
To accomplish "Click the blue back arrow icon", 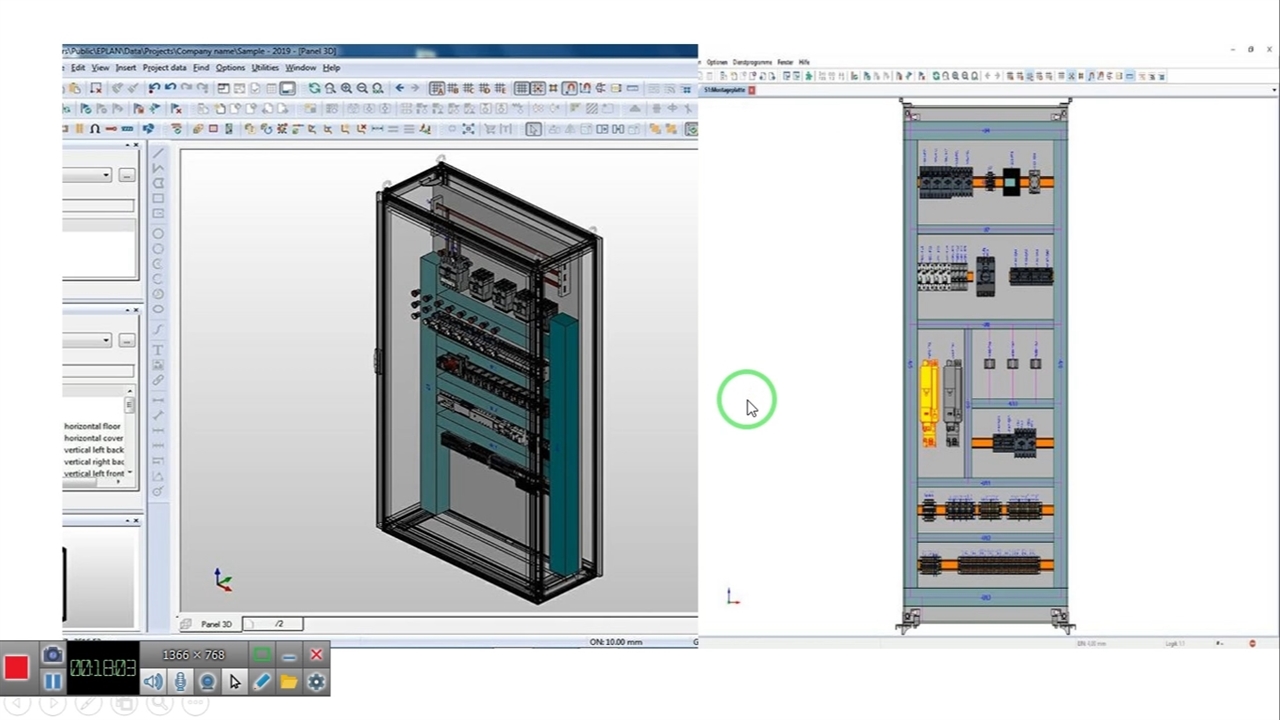I will pyautogui.click(x=399, y=88).
